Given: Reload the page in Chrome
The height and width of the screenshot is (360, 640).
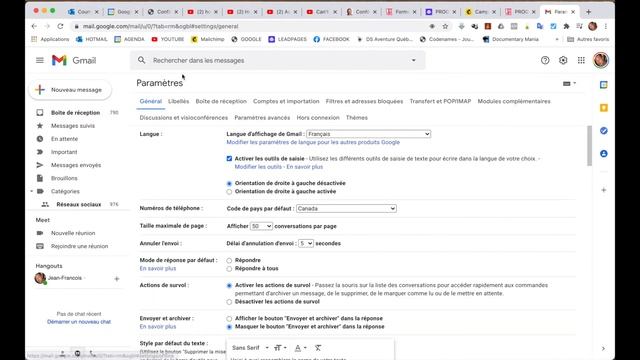Looking at the screenshot, I should point(60,26).
